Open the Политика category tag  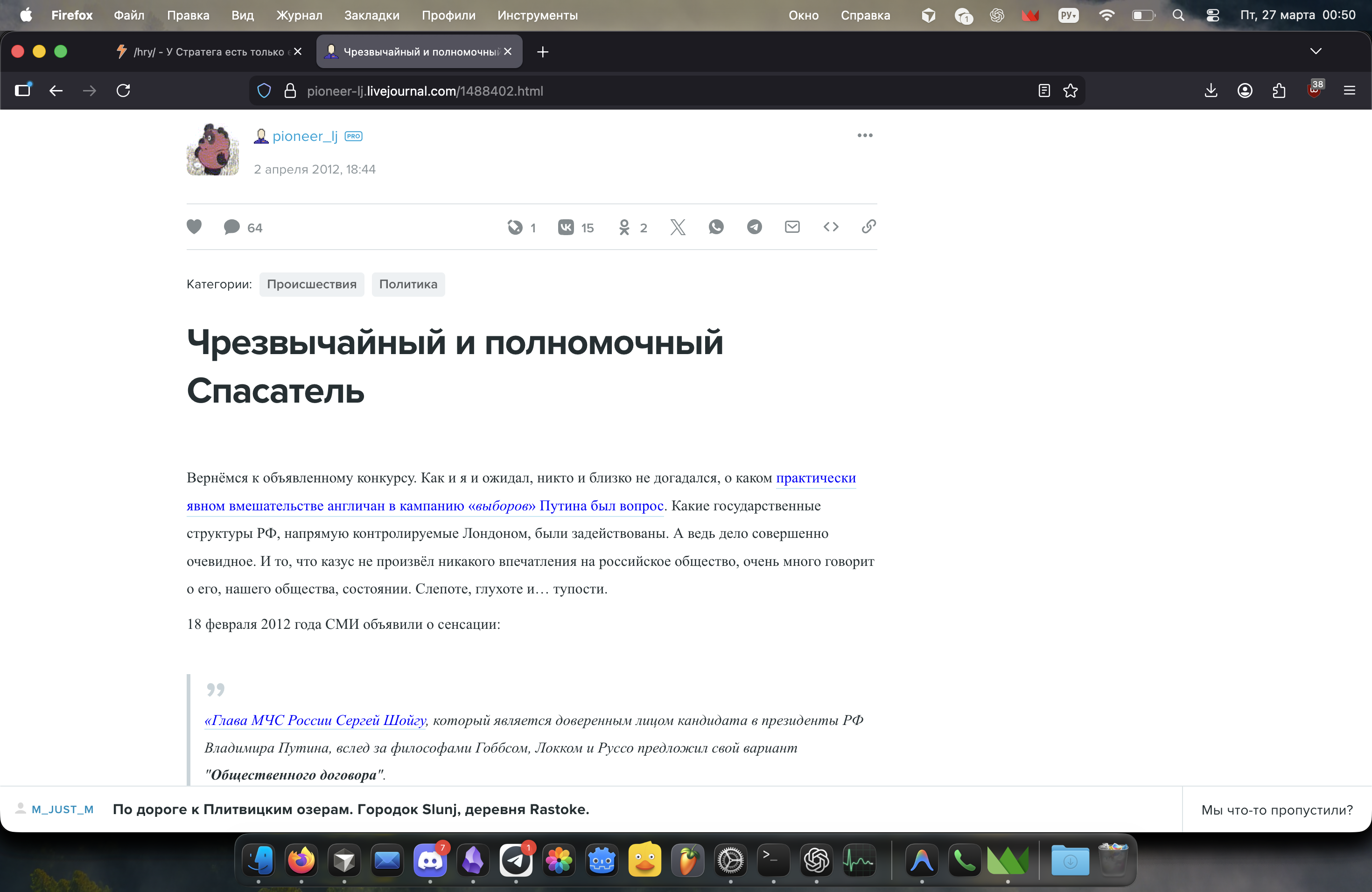[408, 284]
